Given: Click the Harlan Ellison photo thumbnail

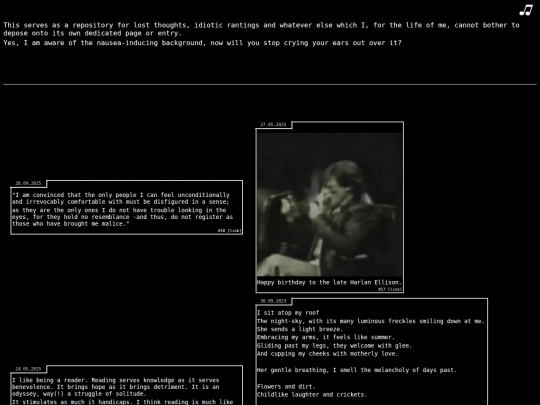Looking at the screenshot, I should click(x=330, y=205).
